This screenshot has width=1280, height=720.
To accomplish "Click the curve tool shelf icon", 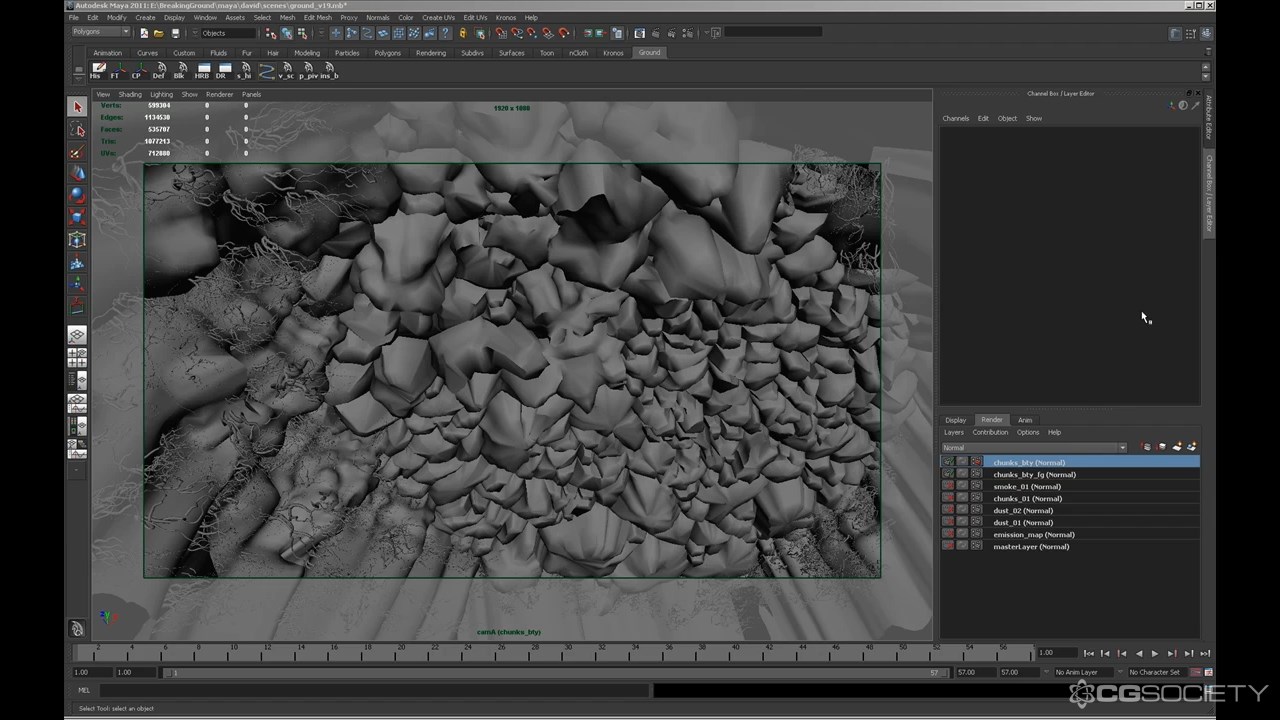I will coord(266,70).
